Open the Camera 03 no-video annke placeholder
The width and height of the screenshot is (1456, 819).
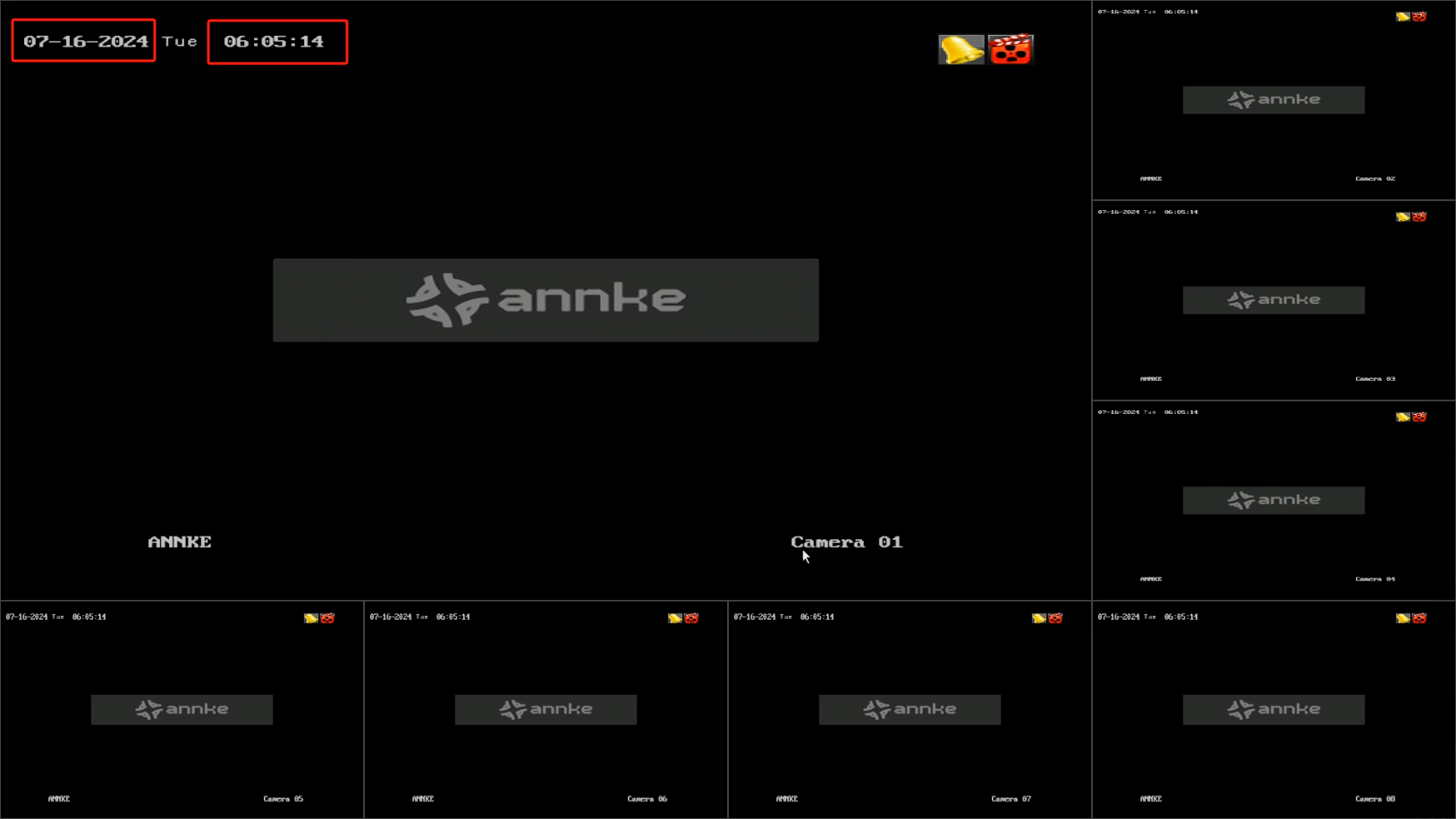click(x=1274, y=300)
